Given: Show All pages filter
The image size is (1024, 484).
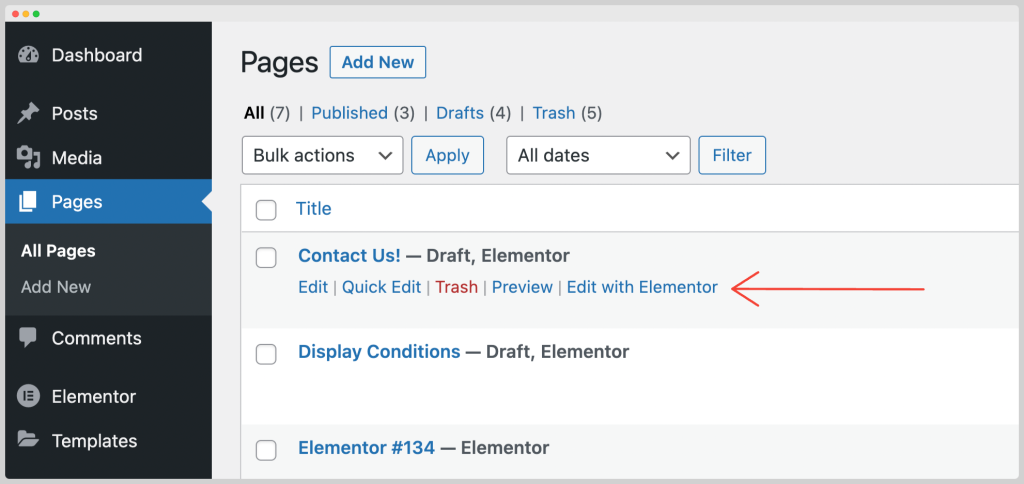Looking at the screenshot, I should pos(253,114).
